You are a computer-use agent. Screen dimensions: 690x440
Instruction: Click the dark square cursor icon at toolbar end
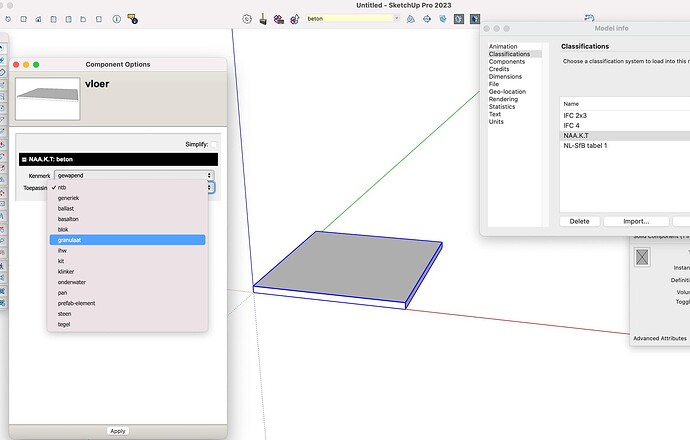tap(475, 19)
